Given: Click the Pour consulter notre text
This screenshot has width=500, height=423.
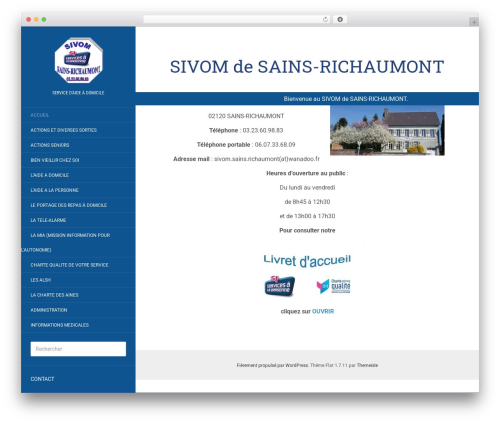Looking at the screenshot, I should click(x=307, y=231).
